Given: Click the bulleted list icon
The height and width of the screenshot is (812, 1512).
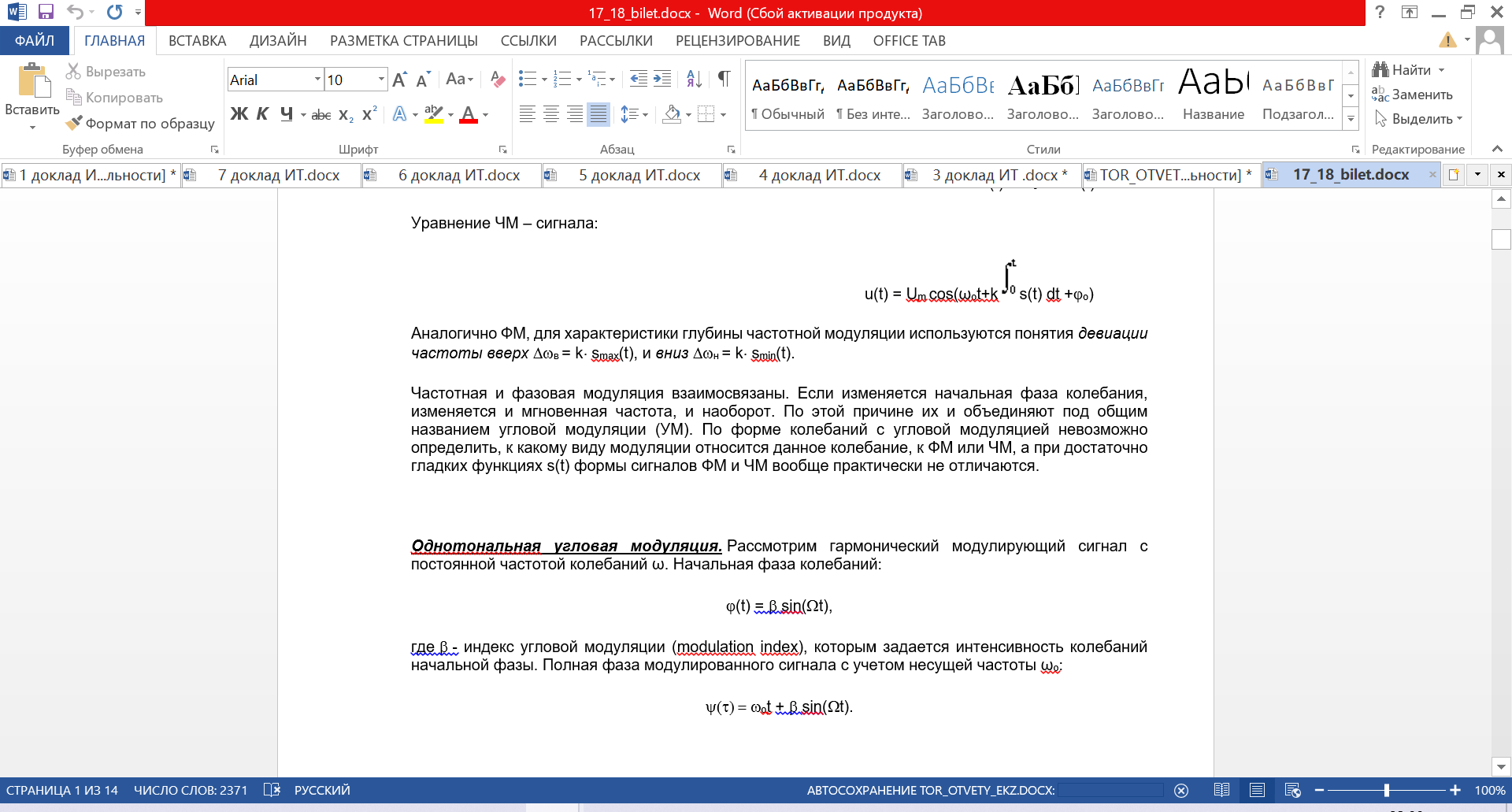Looking at the screenshot, I should (528, 79).
